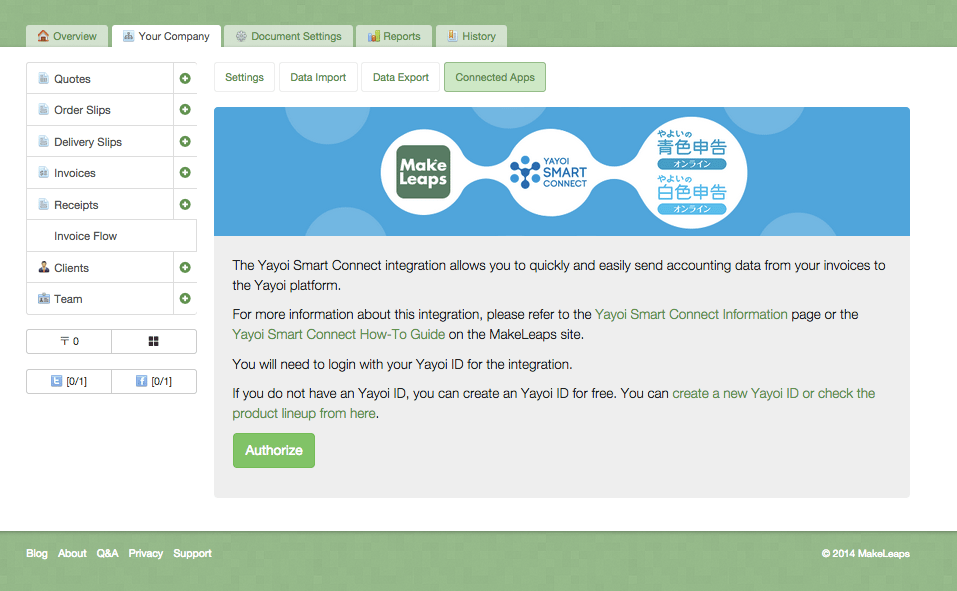Add a new delivery slip with plus icon
Image resolution: width=957 pixels, height=591 pixels.
tap(185, 141)
